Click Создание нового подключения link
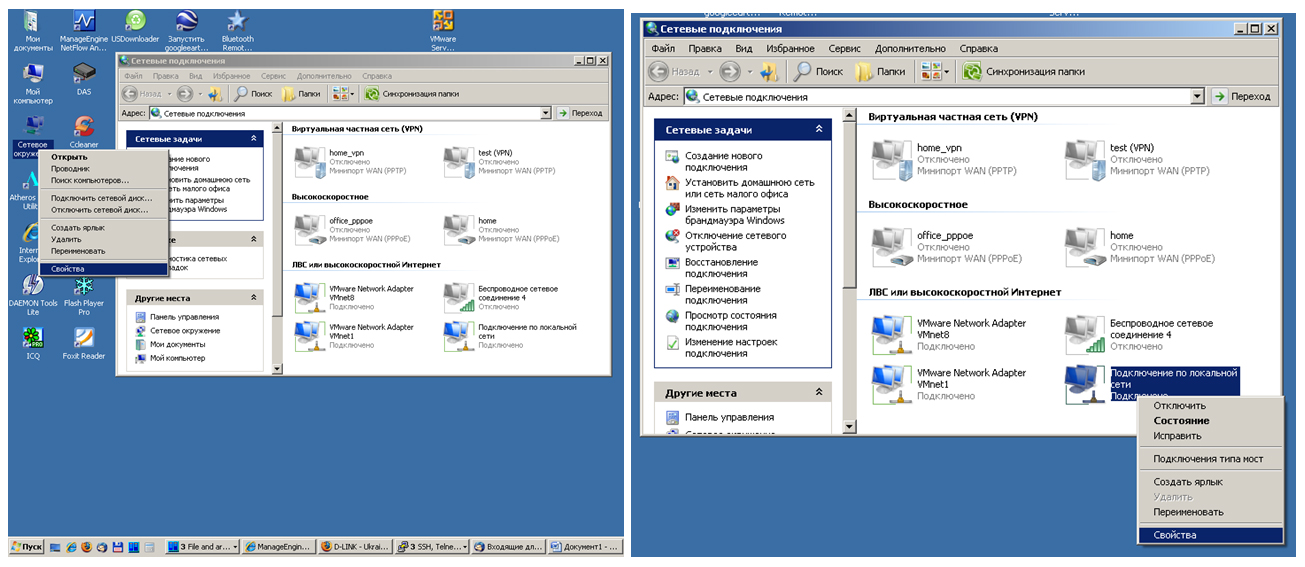This screenshot has width=1305, height=567. (723, 162)
